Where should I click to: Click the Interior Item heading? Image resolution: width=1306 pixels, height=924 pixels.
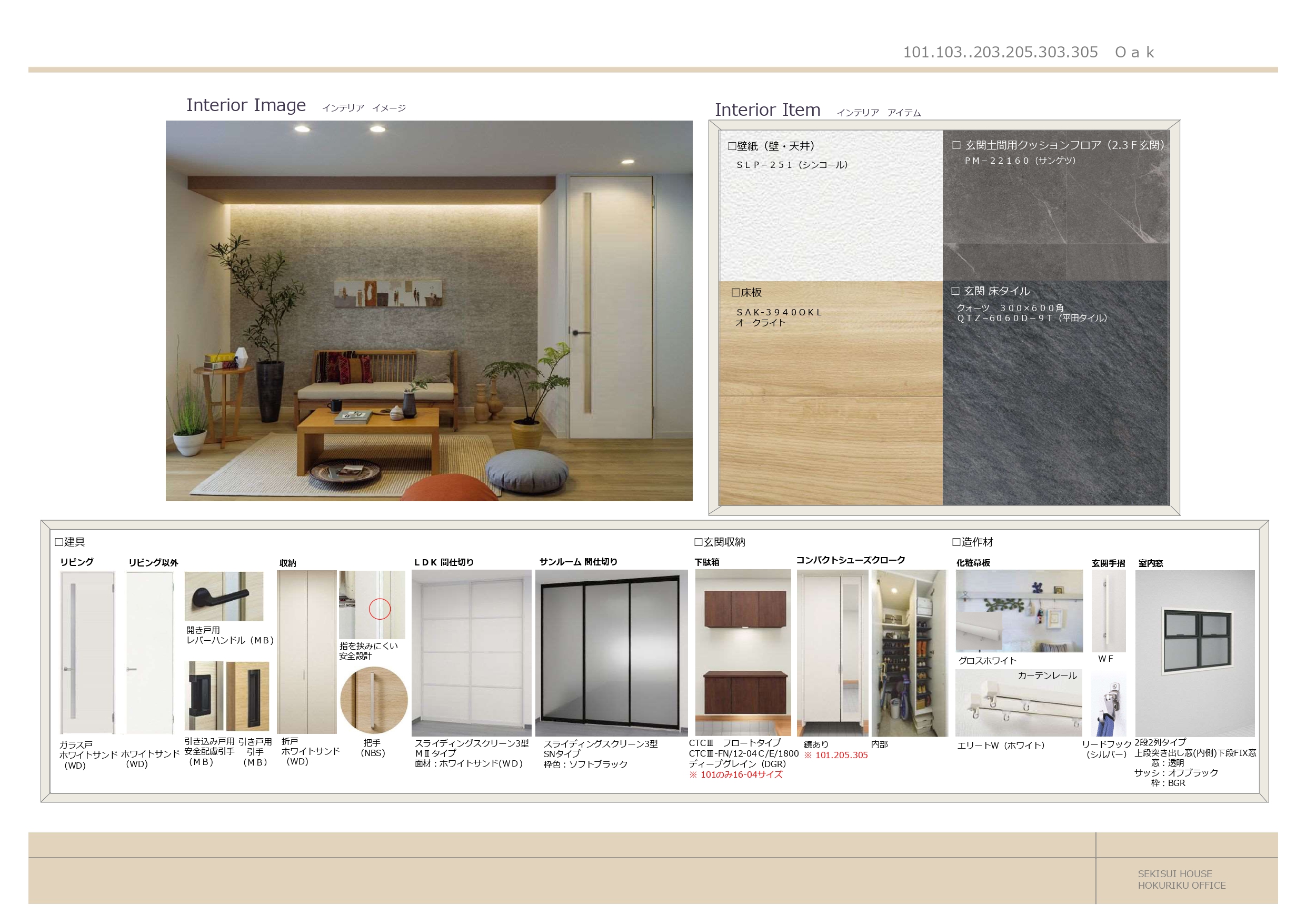click(x=767, y=110)
